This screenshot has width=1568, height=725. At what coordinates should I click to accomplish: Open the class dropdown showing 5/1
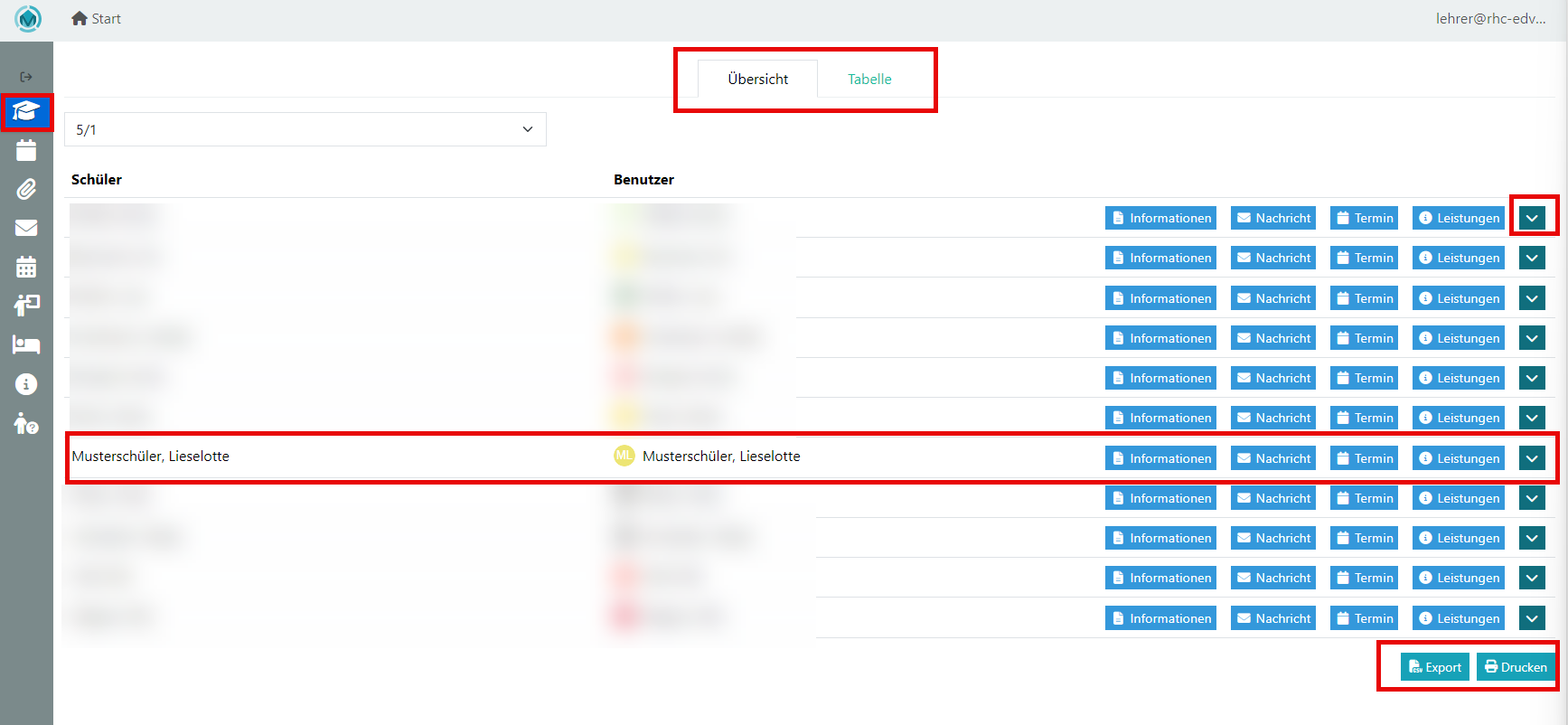click(305, 129)
